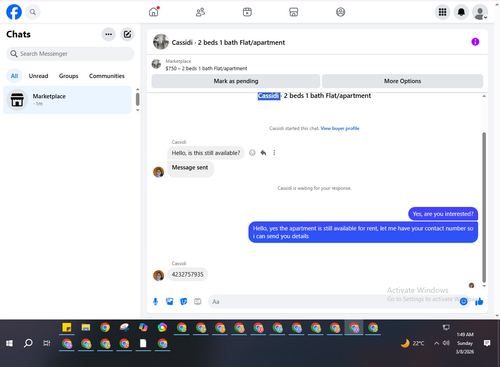Click the More Options button
Screen dimensions: 500x367
point(402,81)
